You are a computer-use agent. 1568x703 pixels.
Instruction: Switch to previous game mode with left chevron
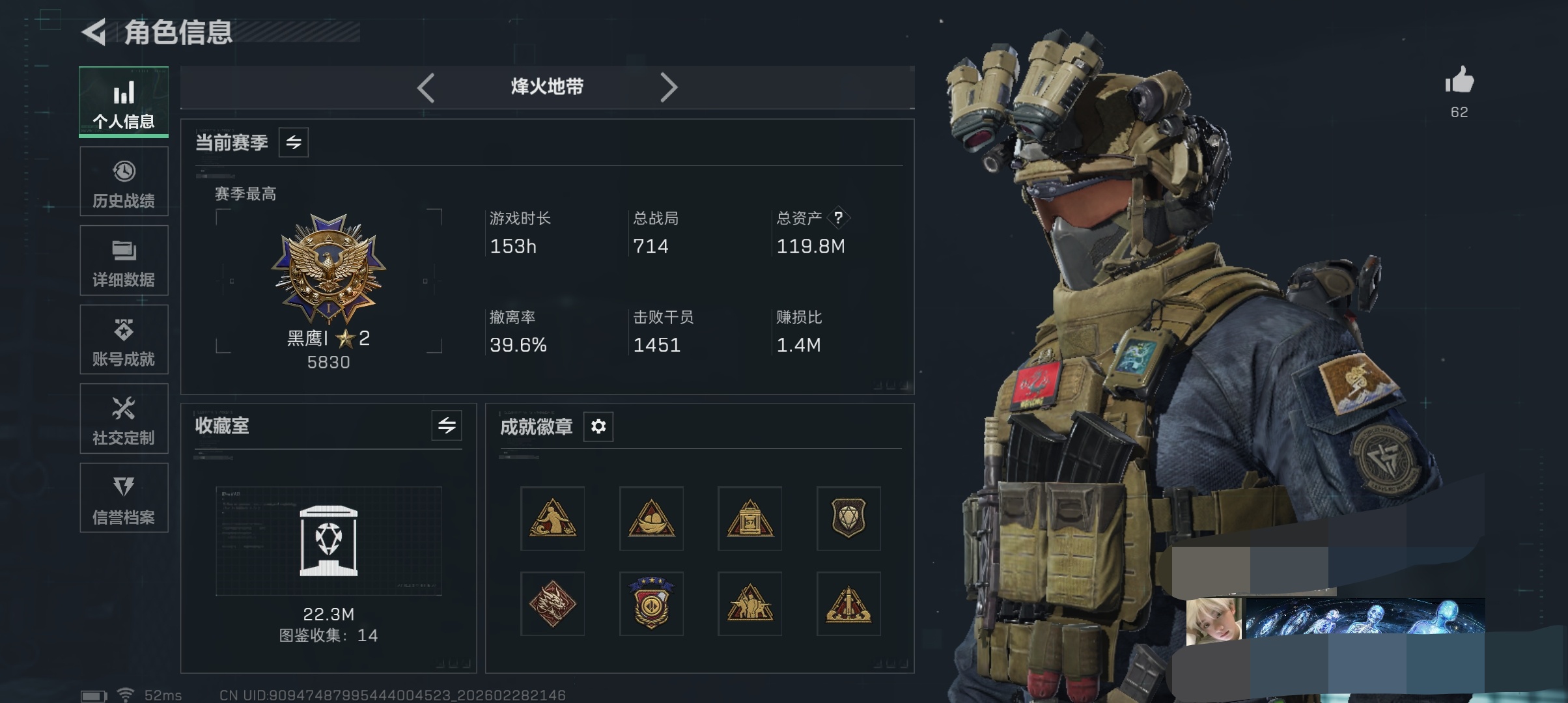click(426, 87)
